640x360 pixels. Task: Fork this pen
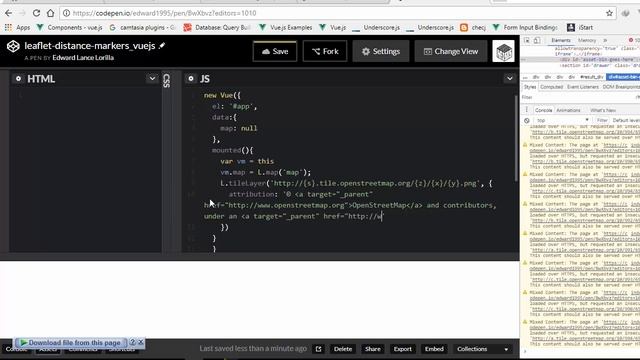click(325, 51)
